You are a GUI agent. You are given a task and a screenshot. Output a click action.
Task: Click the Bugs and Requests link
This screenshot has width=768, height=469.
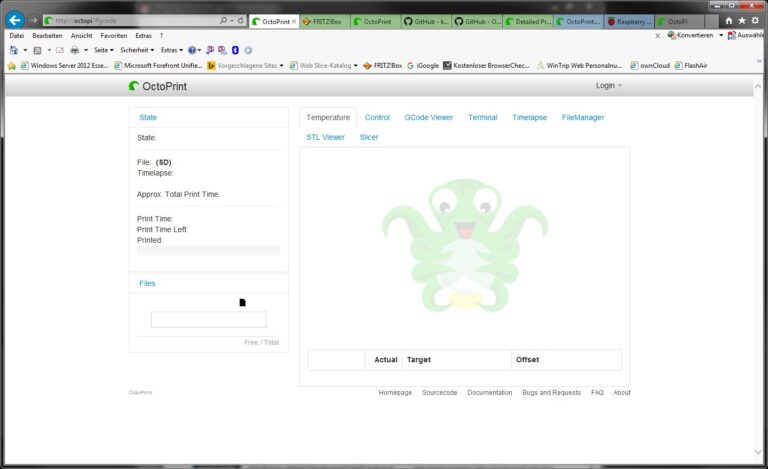pyautogui.click(x=552, y=393)
